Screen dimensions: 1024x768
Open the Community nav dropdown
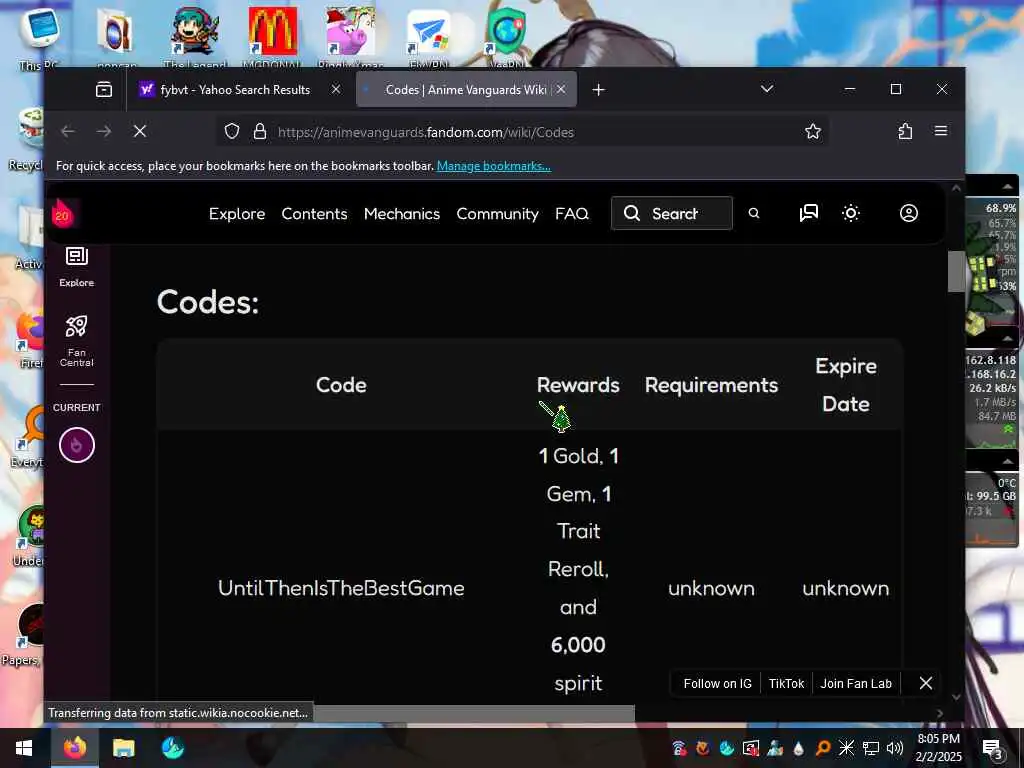coord(497,214)
